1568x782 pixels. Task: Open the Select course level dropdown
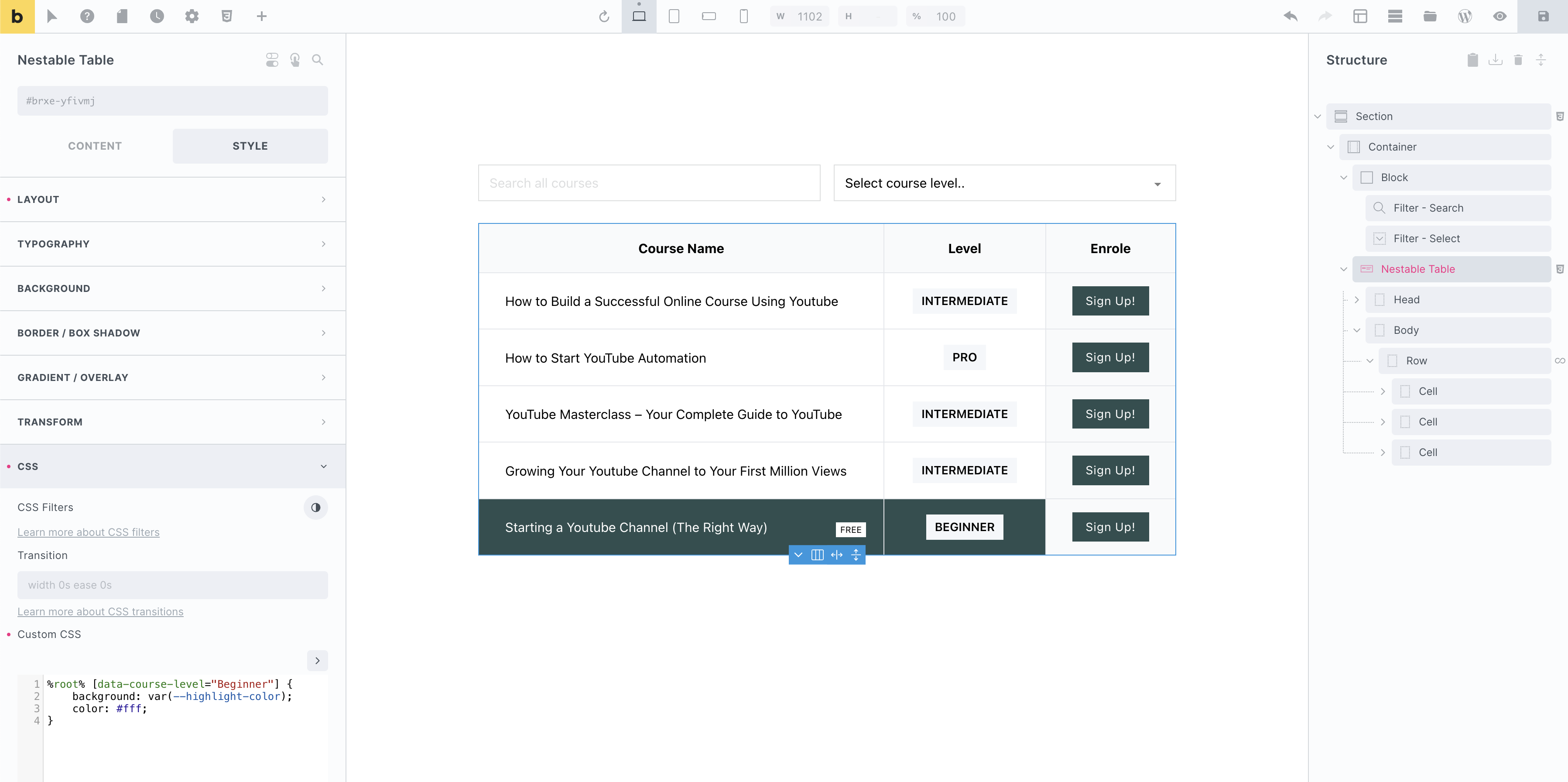(1004, 183)
